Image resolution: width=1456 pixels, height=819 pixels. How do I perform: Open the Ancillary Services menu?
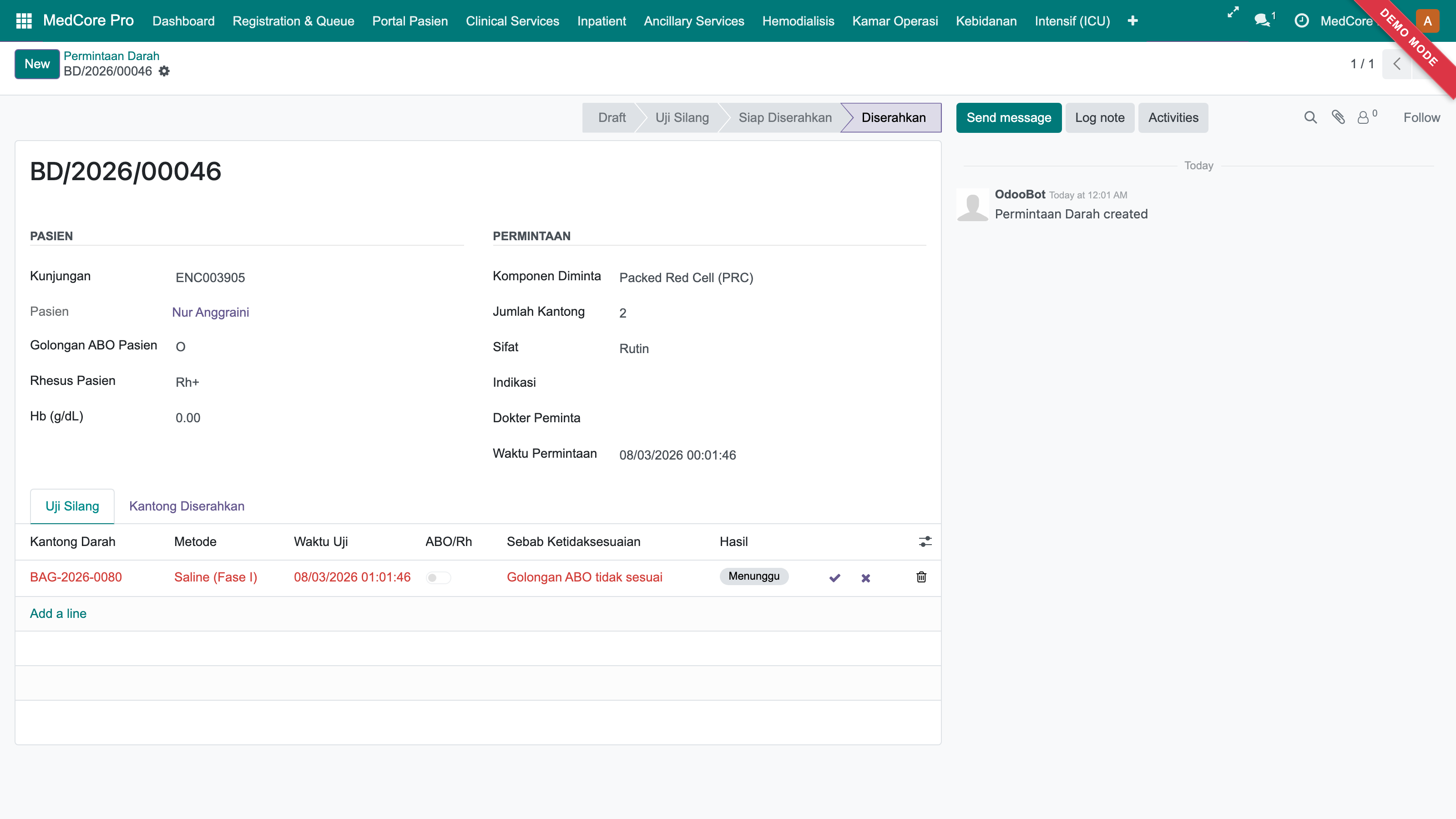[693, 21]
